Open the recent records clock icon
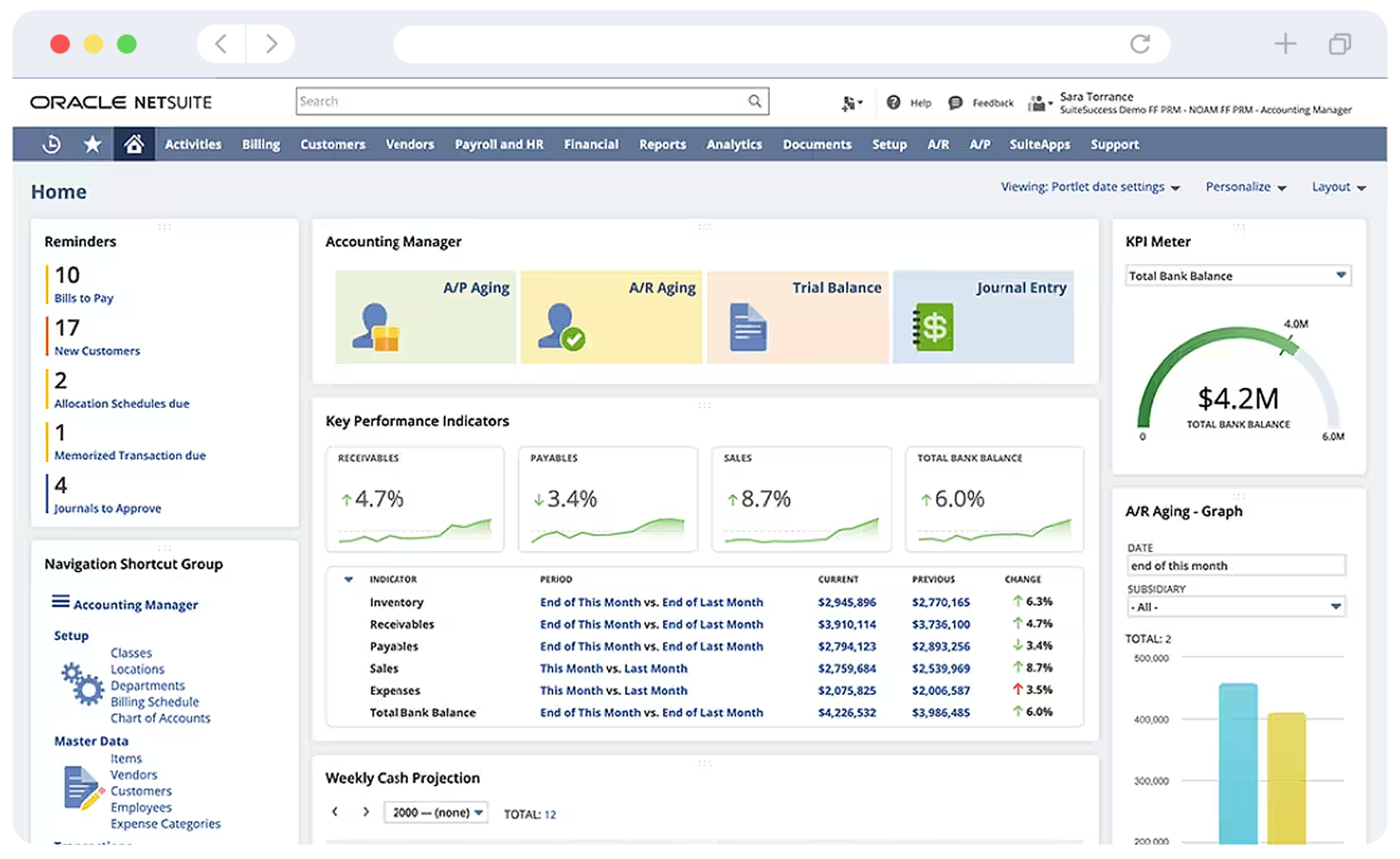The width and height of the screenshot is (1400, 859). pos(50,144)
